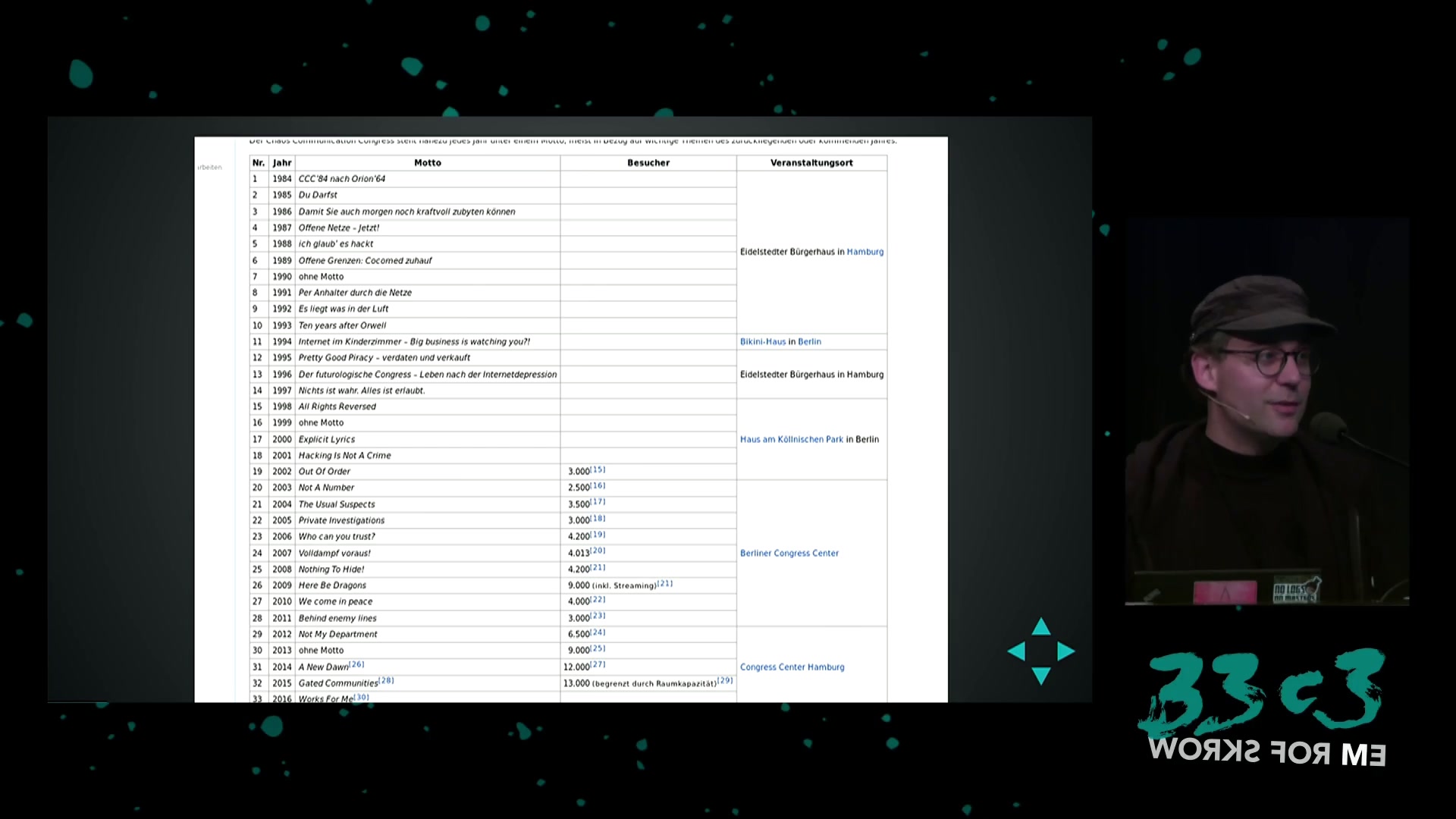Screen dimensions: 1456x819
Task: Select motto Private Investigations
Action: [341, 520]
